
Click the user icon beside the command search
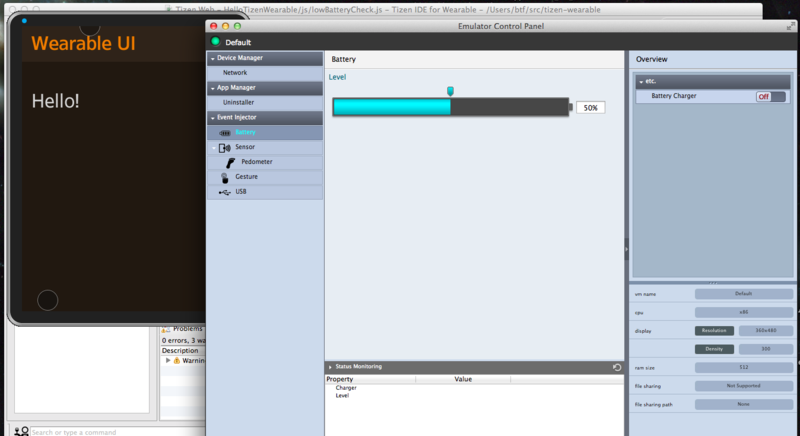[21, 432]
